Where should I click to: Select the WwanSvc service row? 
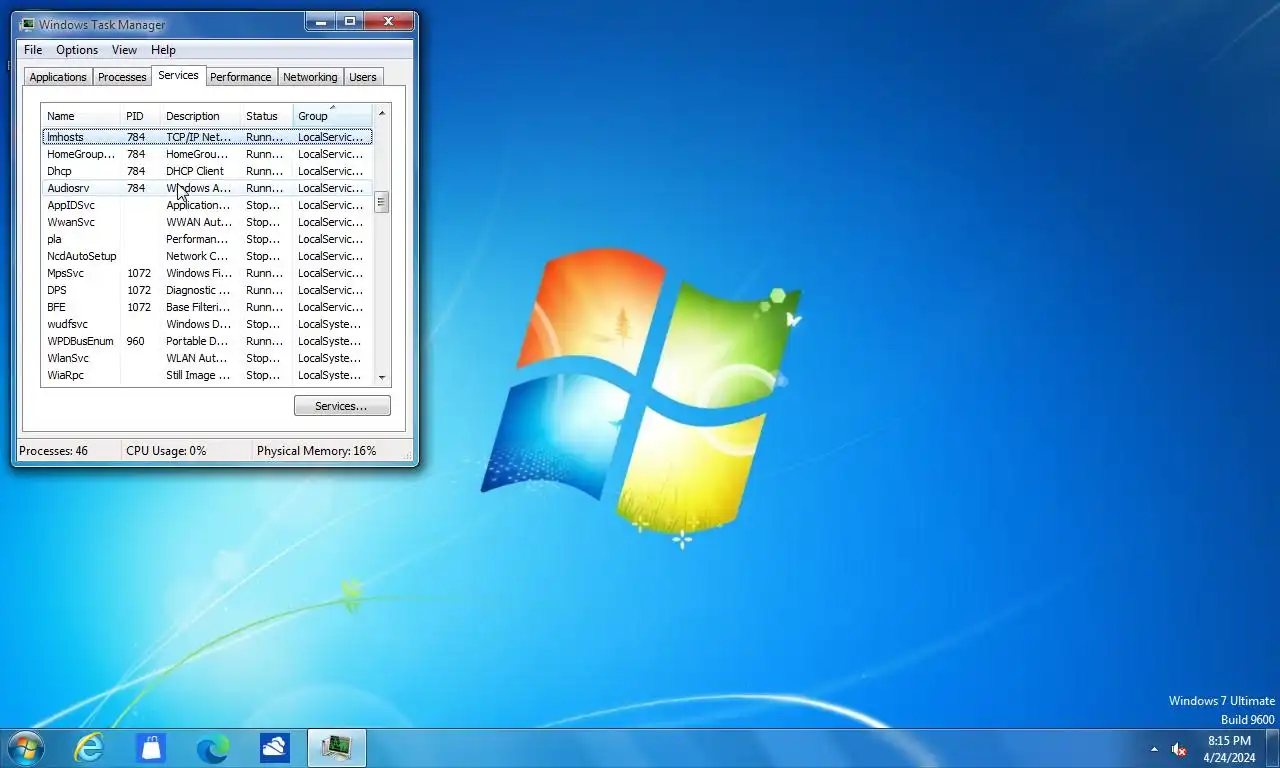click(207, 222)
